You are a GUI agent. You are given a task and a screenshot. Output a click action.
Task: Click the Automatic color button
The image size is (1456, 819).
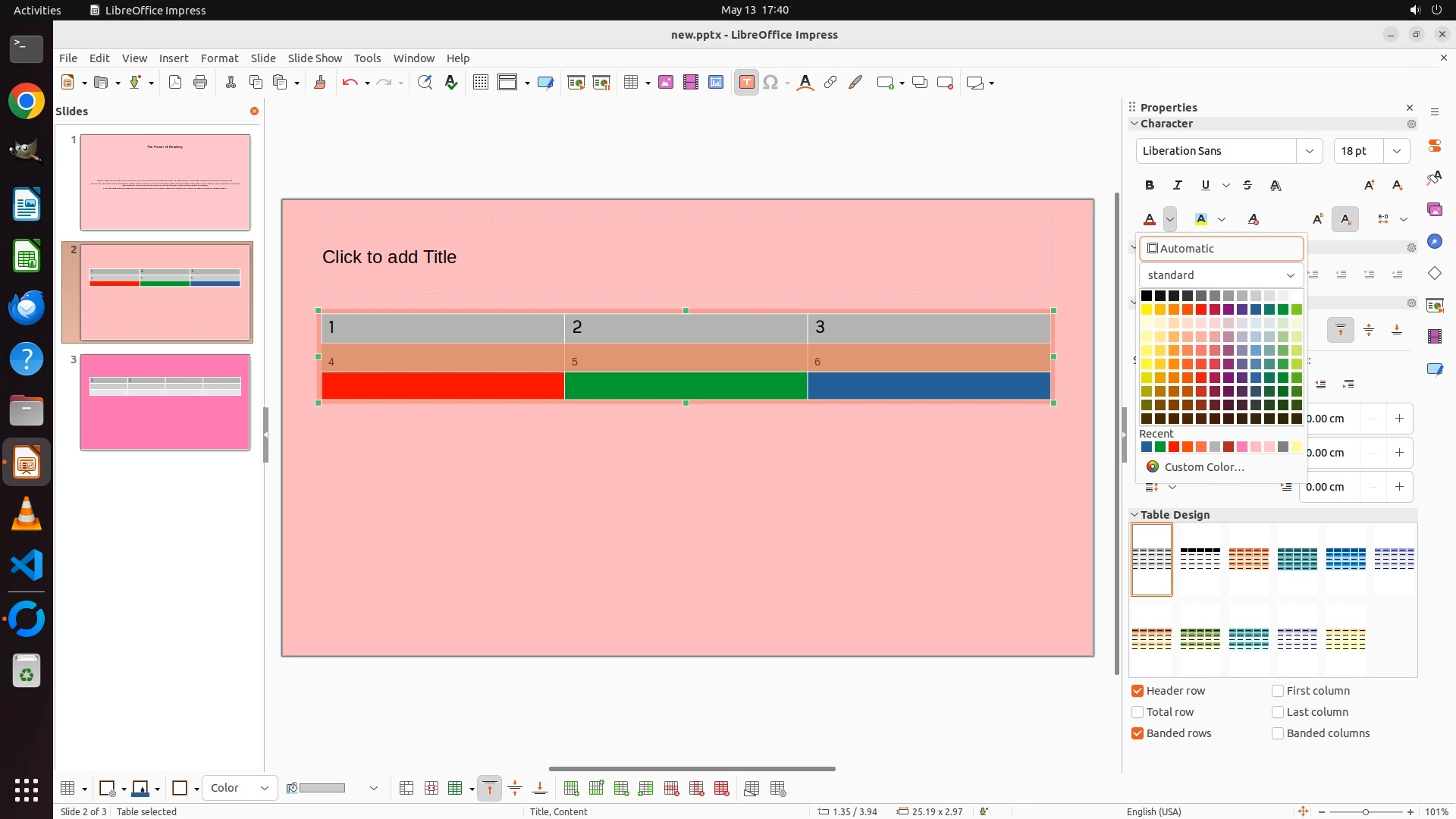point(1221,249)
